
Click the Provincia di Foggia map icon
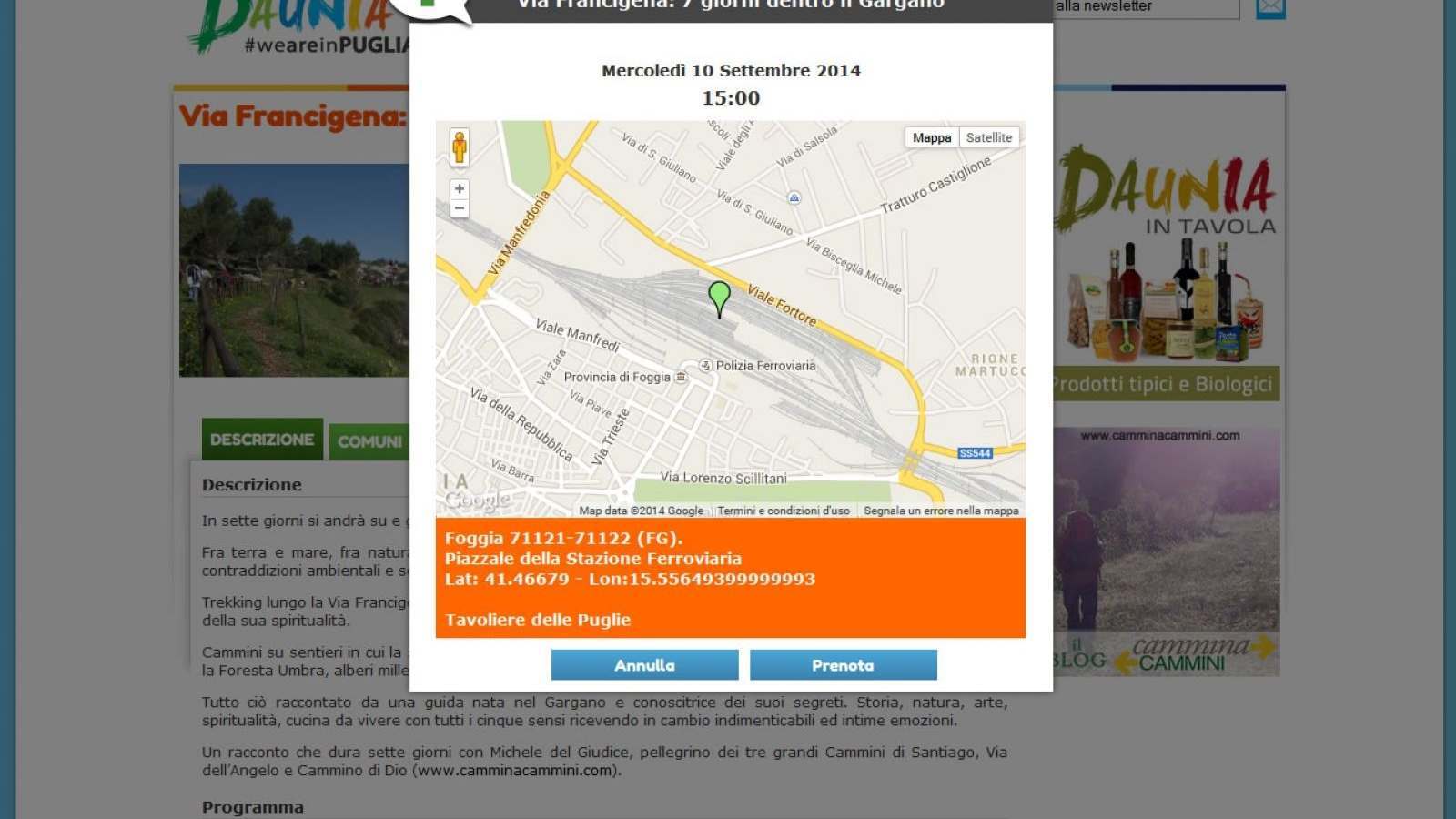[x=681, y=377]
